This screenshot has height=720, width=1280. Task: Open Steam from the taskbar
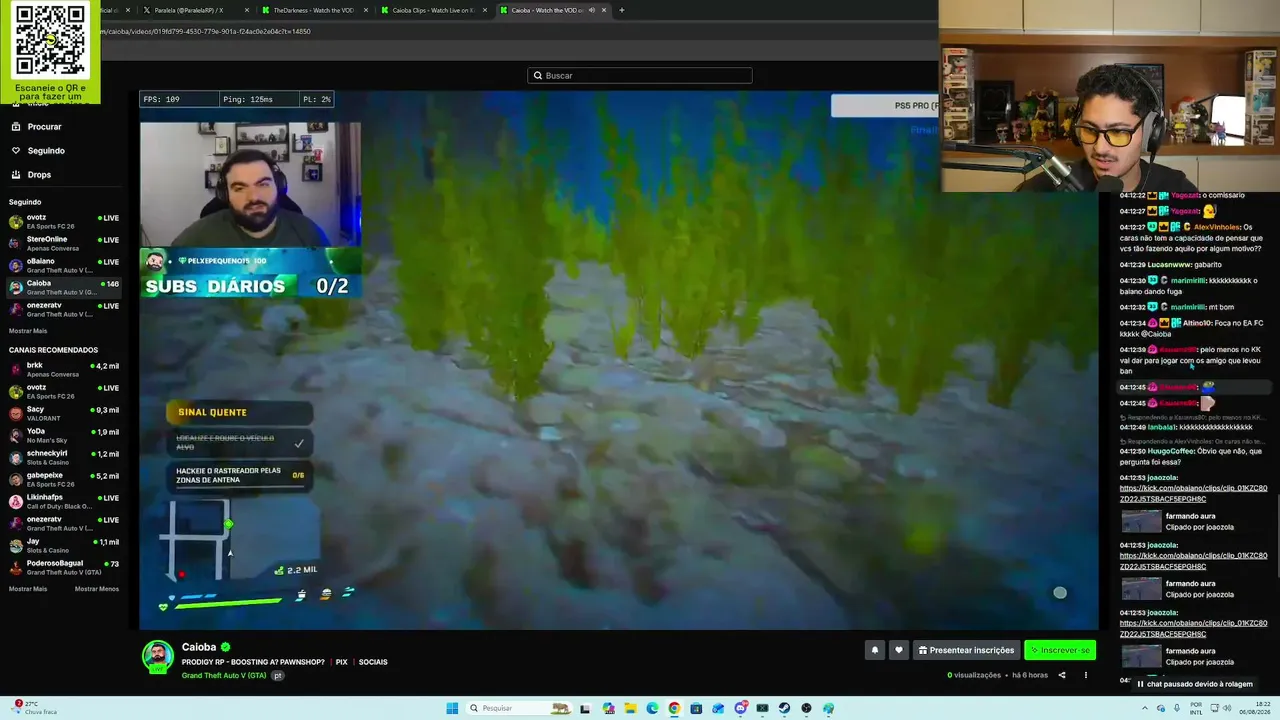(x=785, y=708)
